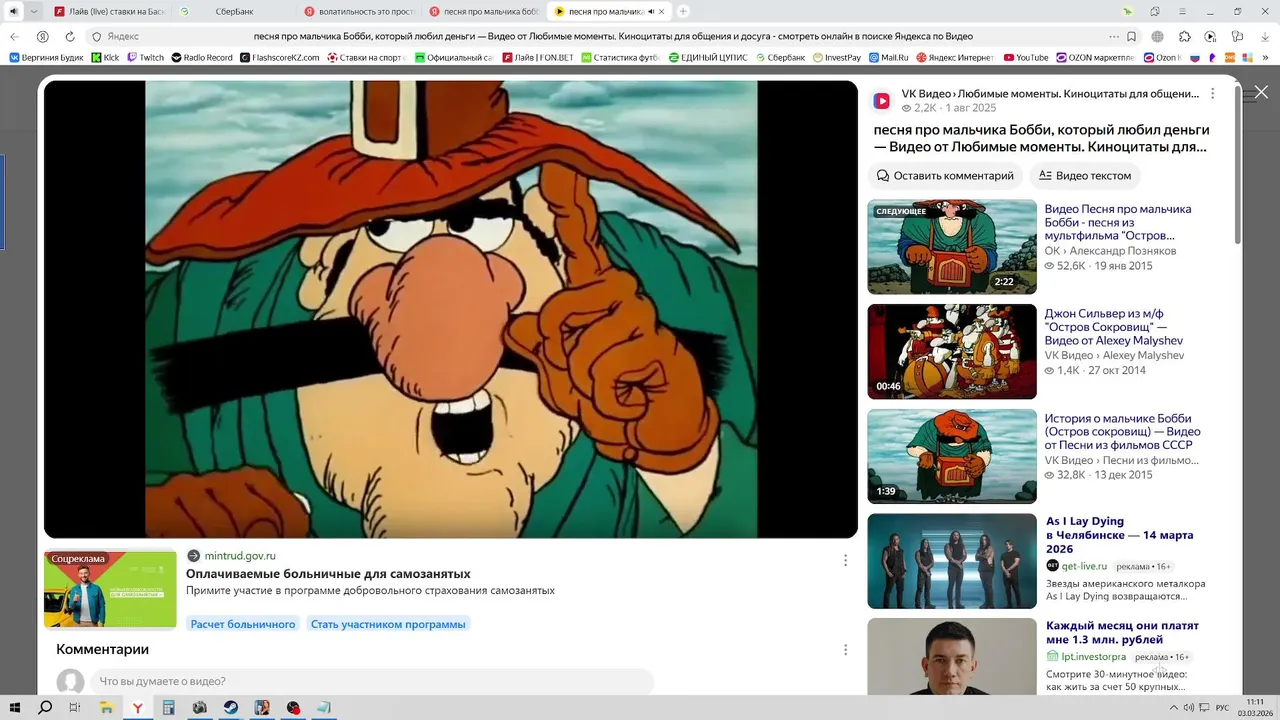Bookmark this page with the bookmark icon

(1131, 36)
